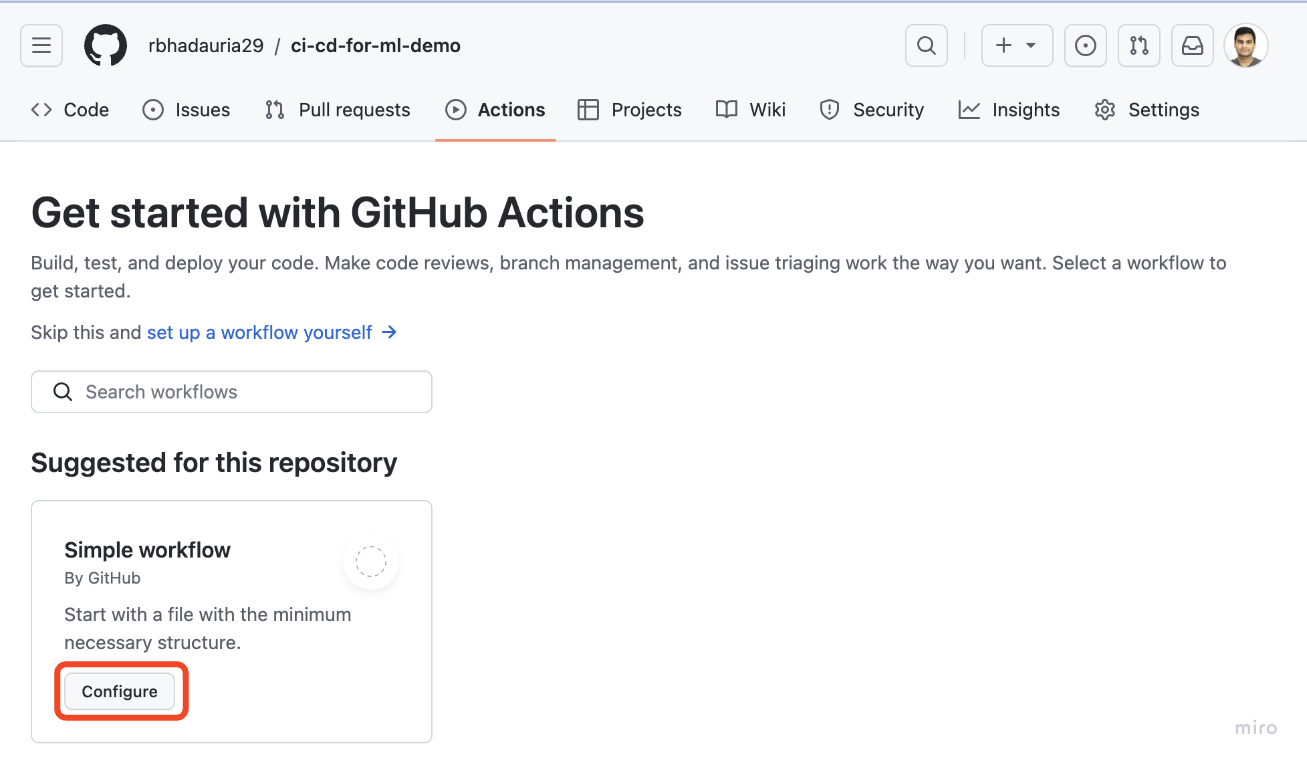Open the notifications inbox icon
This screenshot has width=1307, height=764.
[1192, 46]
